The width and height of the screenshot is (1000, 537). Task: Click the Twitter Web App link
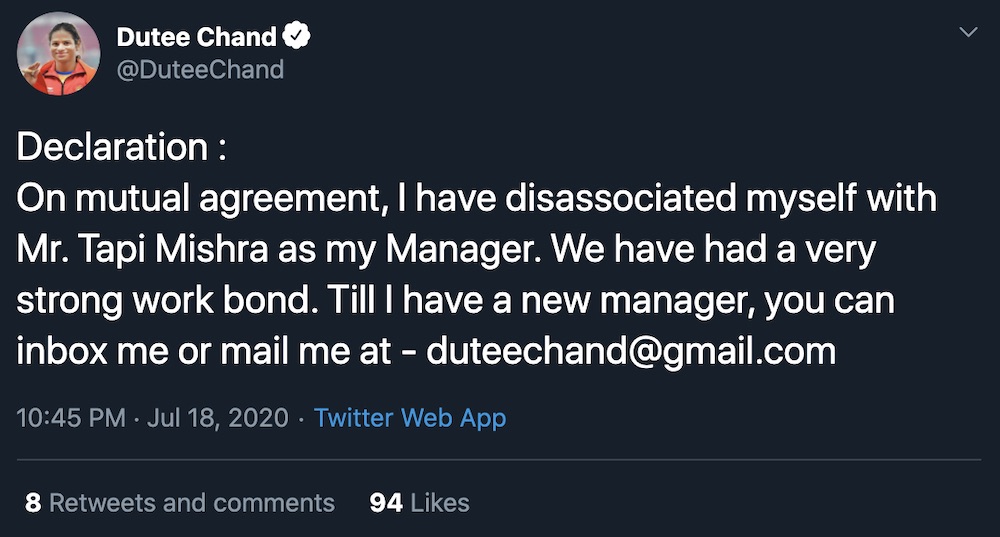(x=410, y=417)
